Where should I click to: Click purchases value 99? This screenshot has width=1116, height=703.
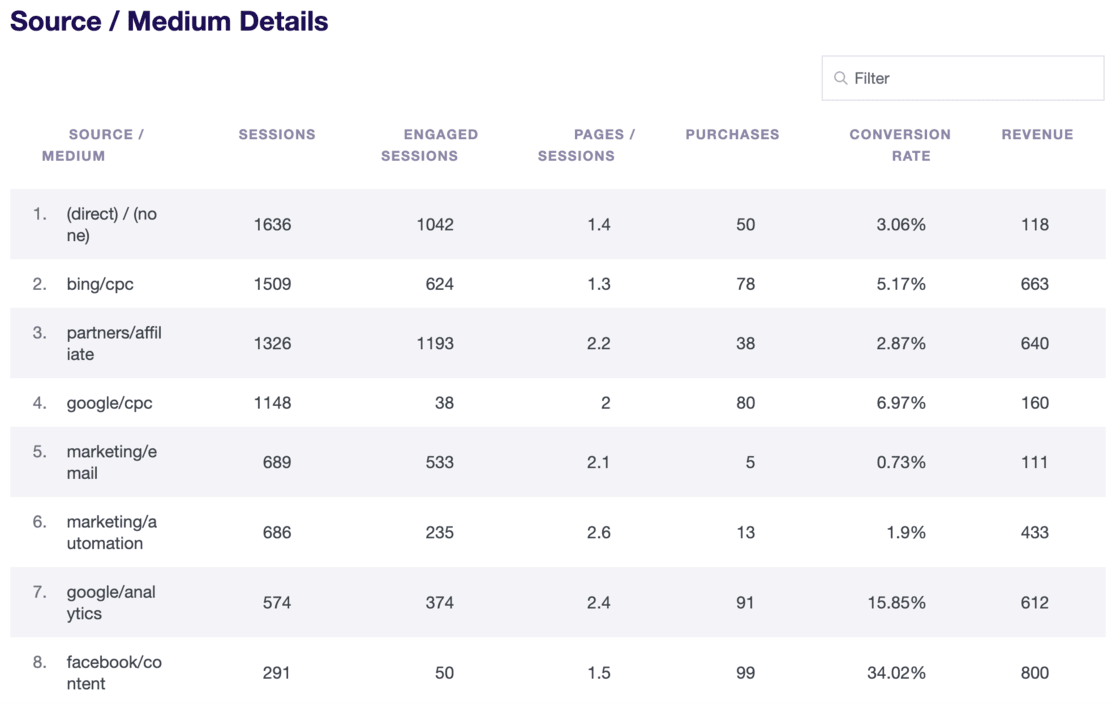coord(745,673)
